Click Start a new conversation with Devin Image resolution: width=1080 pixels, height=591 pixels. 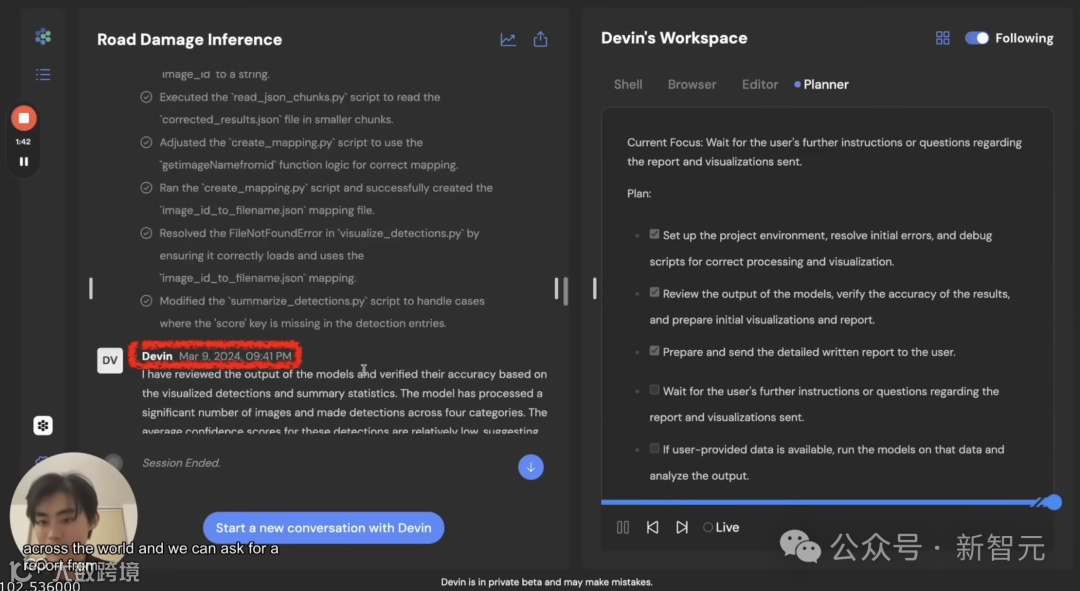click(x=323, y=528)
